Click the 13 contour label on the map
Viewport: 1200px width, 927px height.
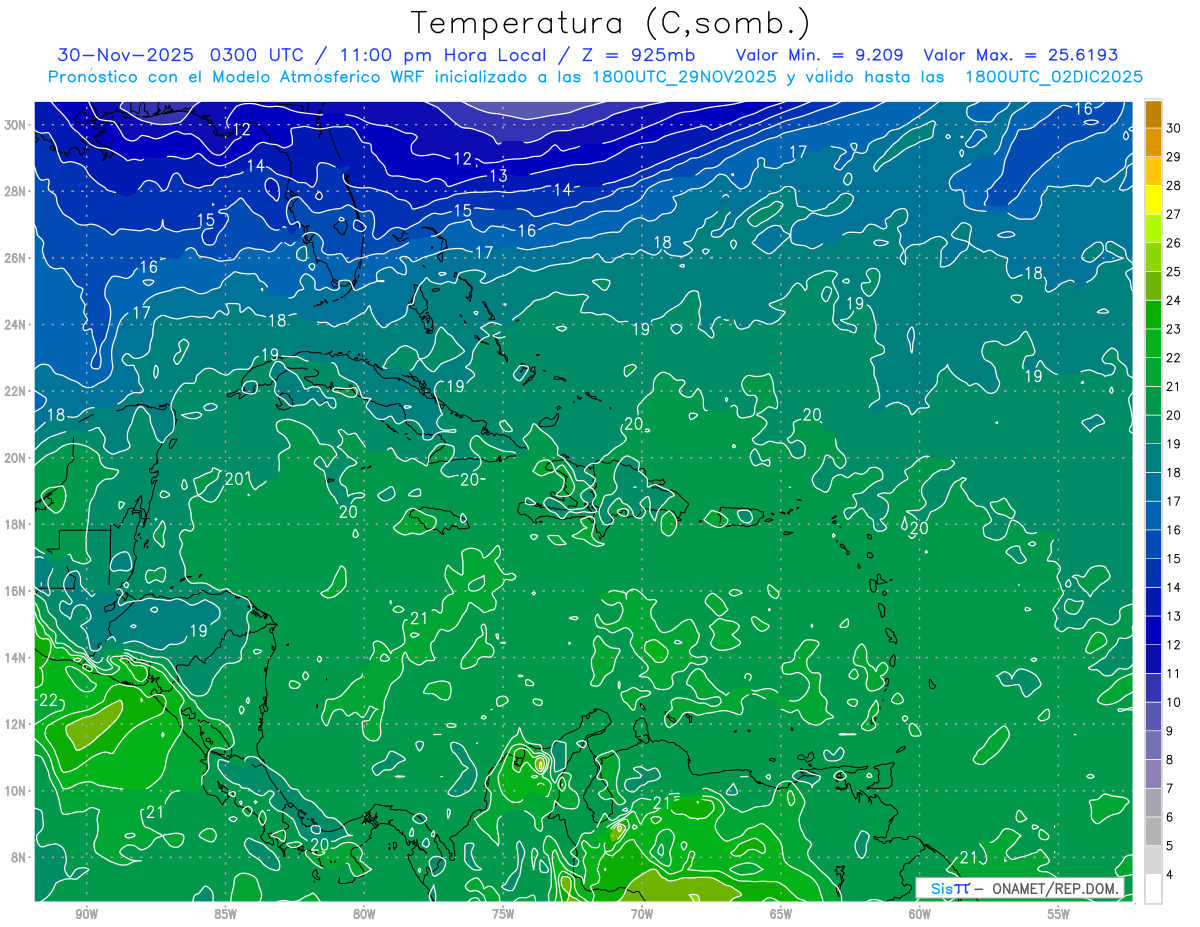tap(498, 176)
